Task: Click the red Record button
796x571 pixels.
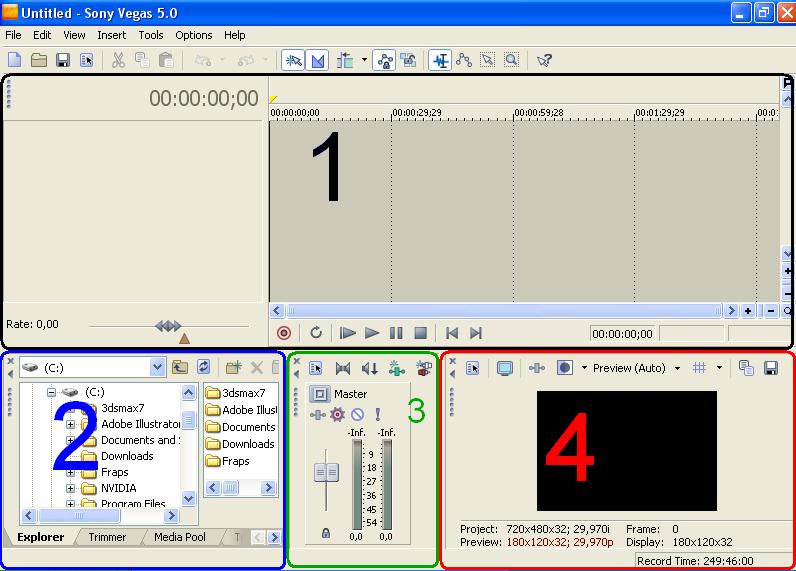Action: (284, 333)
